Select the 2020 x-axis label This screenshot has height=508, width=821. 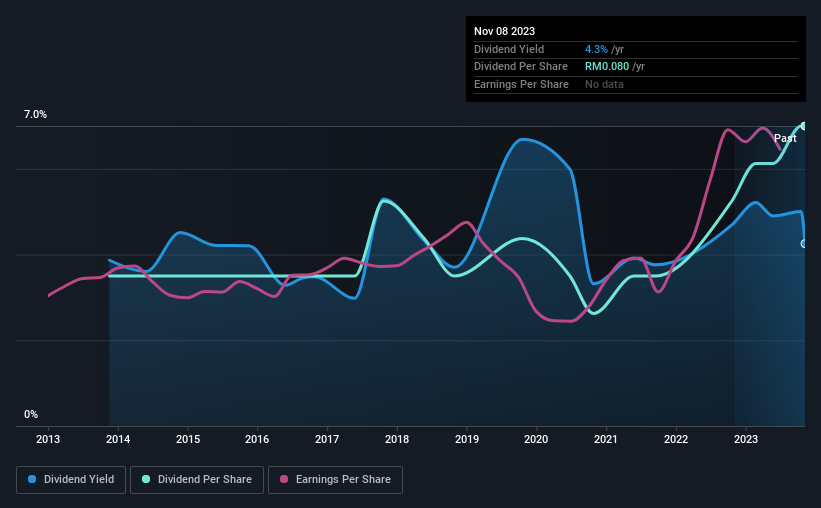tap(536, 439)
